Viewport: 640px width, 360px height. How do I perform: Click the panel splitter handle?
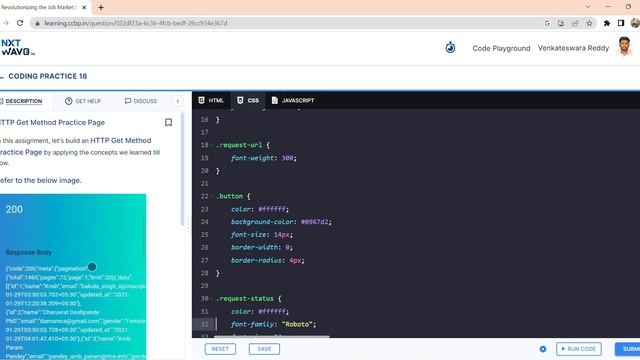coord(188,225)
